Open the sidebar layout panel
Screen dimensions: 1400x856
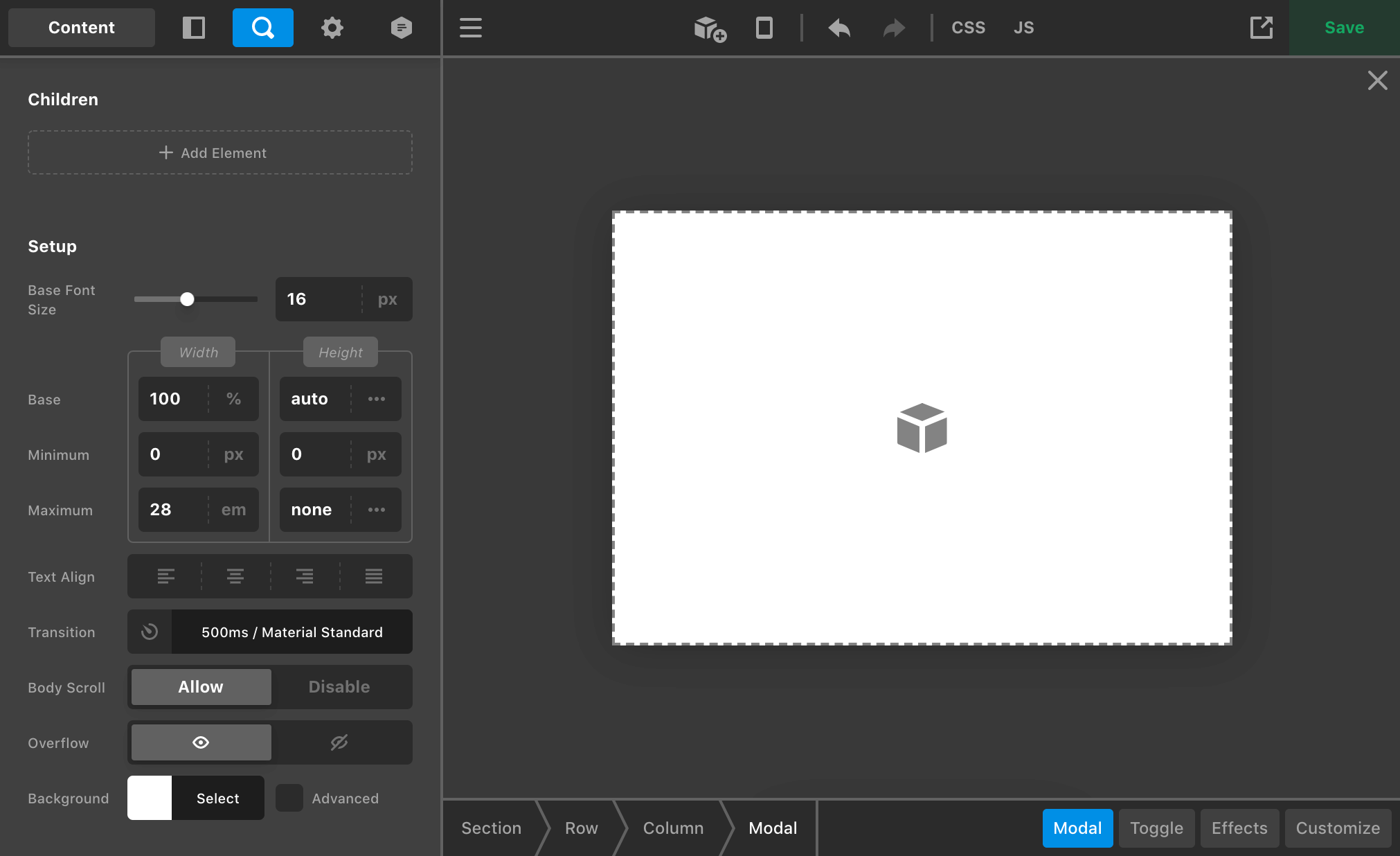point(194,28)
